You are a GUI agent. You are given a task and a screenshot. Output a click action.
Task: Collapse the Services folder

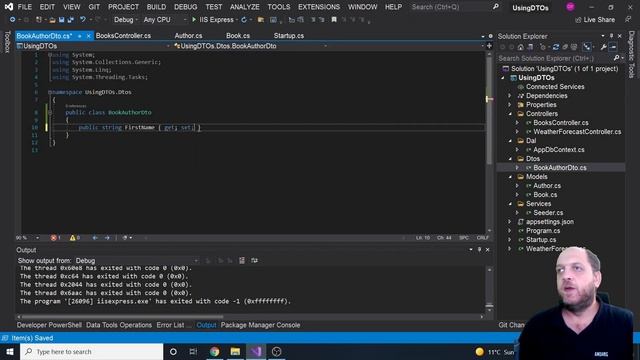510,204
